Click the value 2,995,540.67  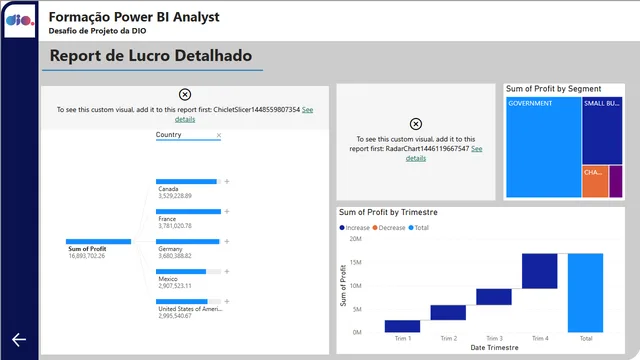coord(175,316)
